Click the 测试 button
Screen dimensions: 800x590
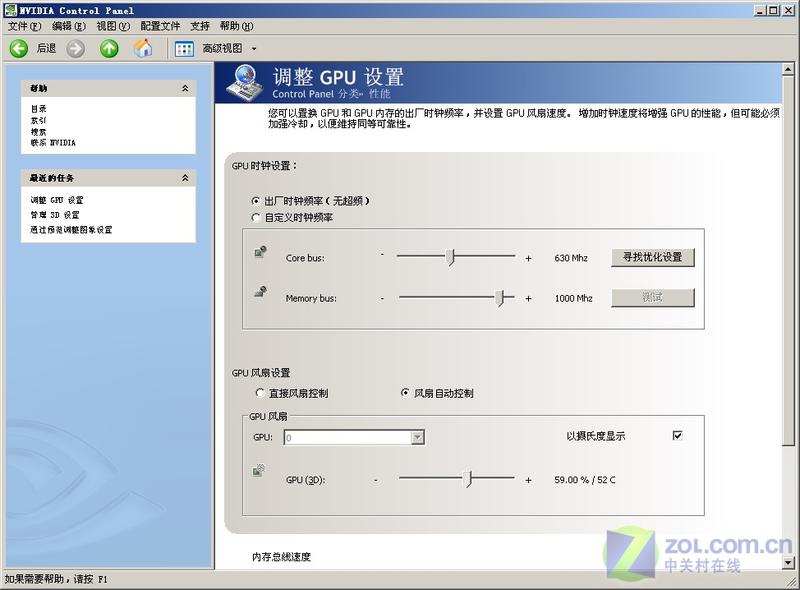point(653,298)
